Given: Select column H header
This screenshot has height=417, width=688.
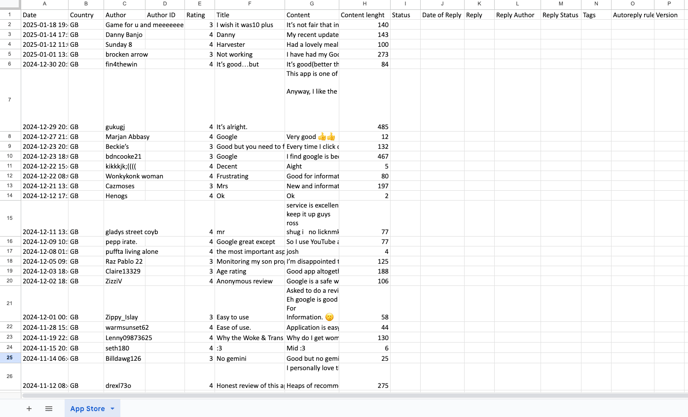Looking at the screenshot, I should [364, 4].
